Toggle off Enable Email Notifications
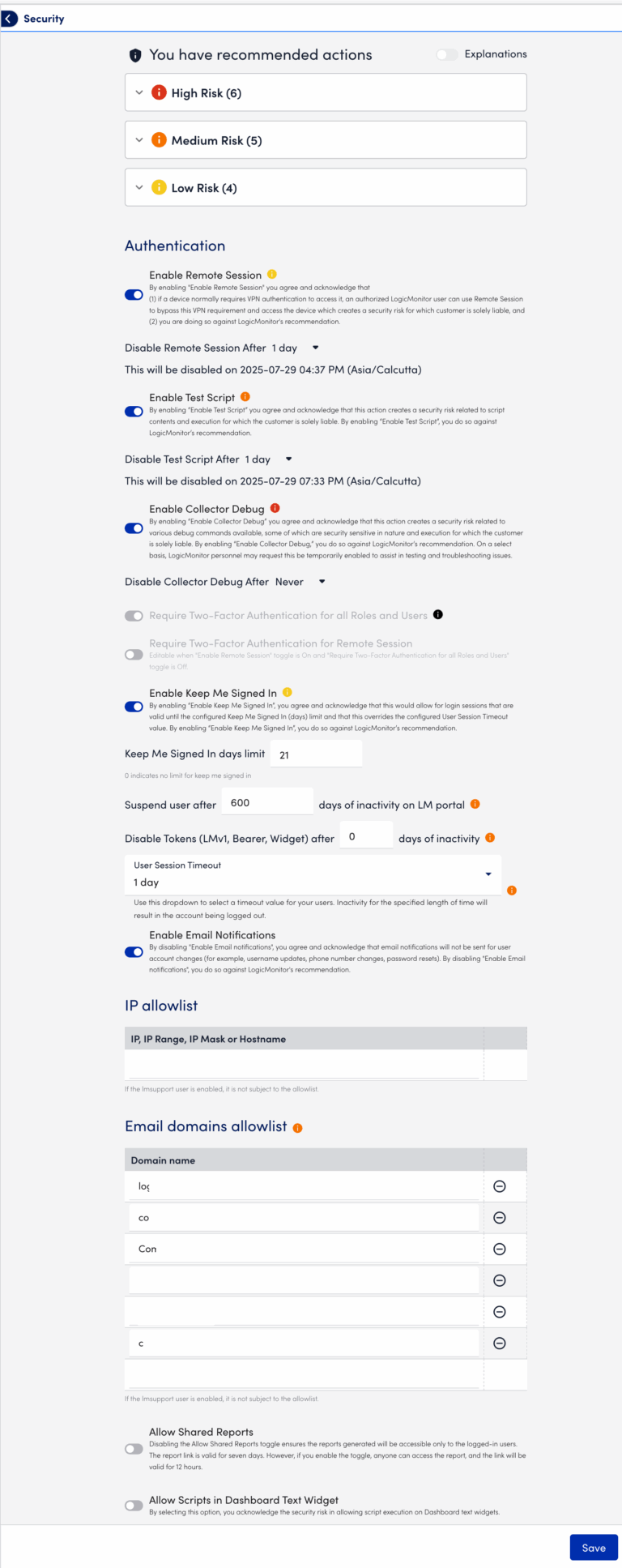 134,952
